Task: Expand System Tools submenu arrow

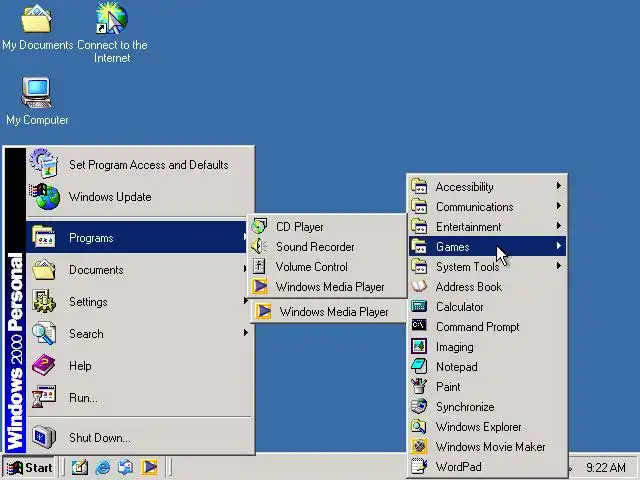Action: tap(559, 266)
